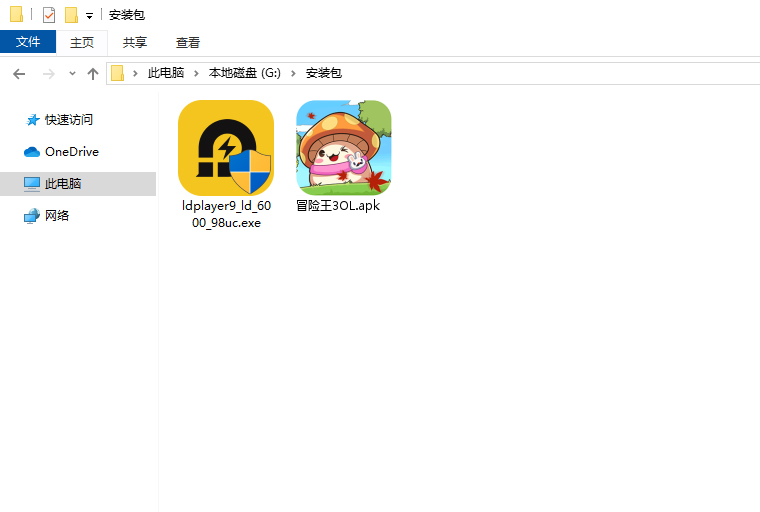The image size is (760, 512).
Task: Click 此电脑 in the address bar
Action: coord(166,73)
